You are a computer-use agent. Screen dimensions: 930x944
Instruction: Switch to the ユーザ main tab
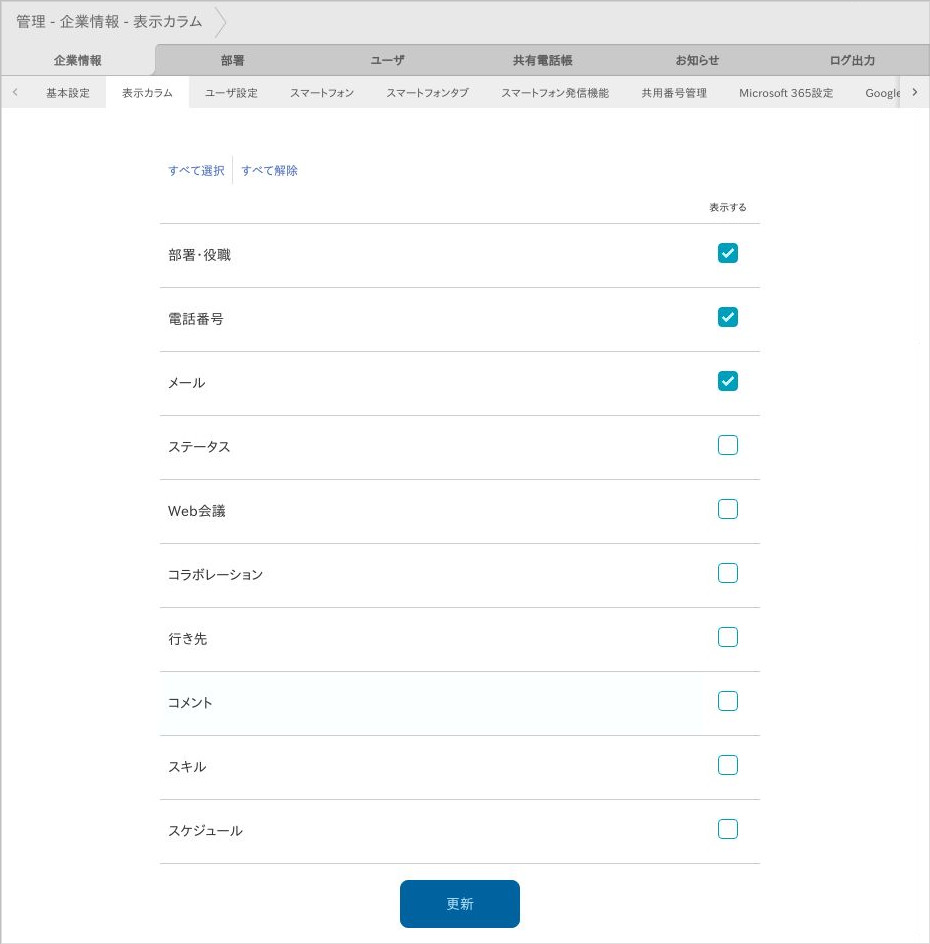pos(387,60)
